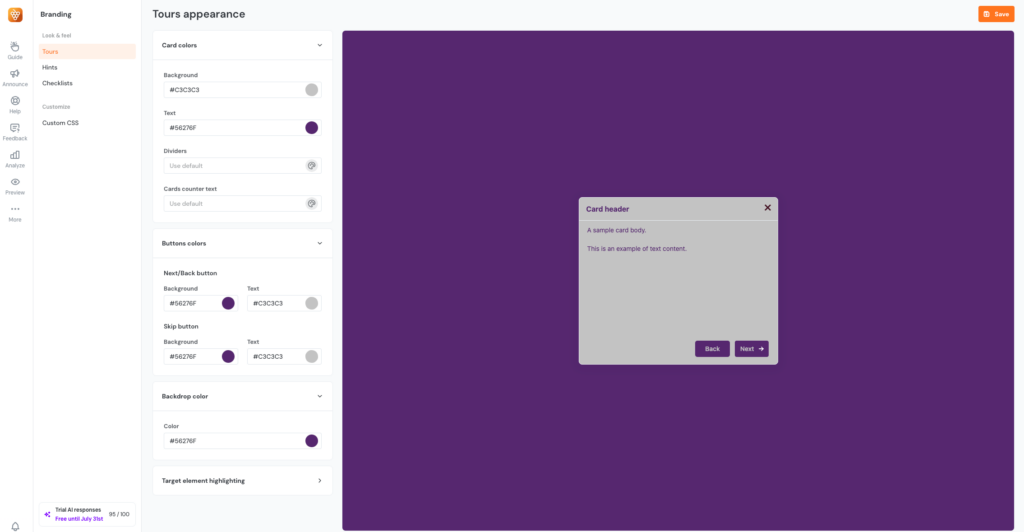Select Hints in branding menu

tap(50, 67)
